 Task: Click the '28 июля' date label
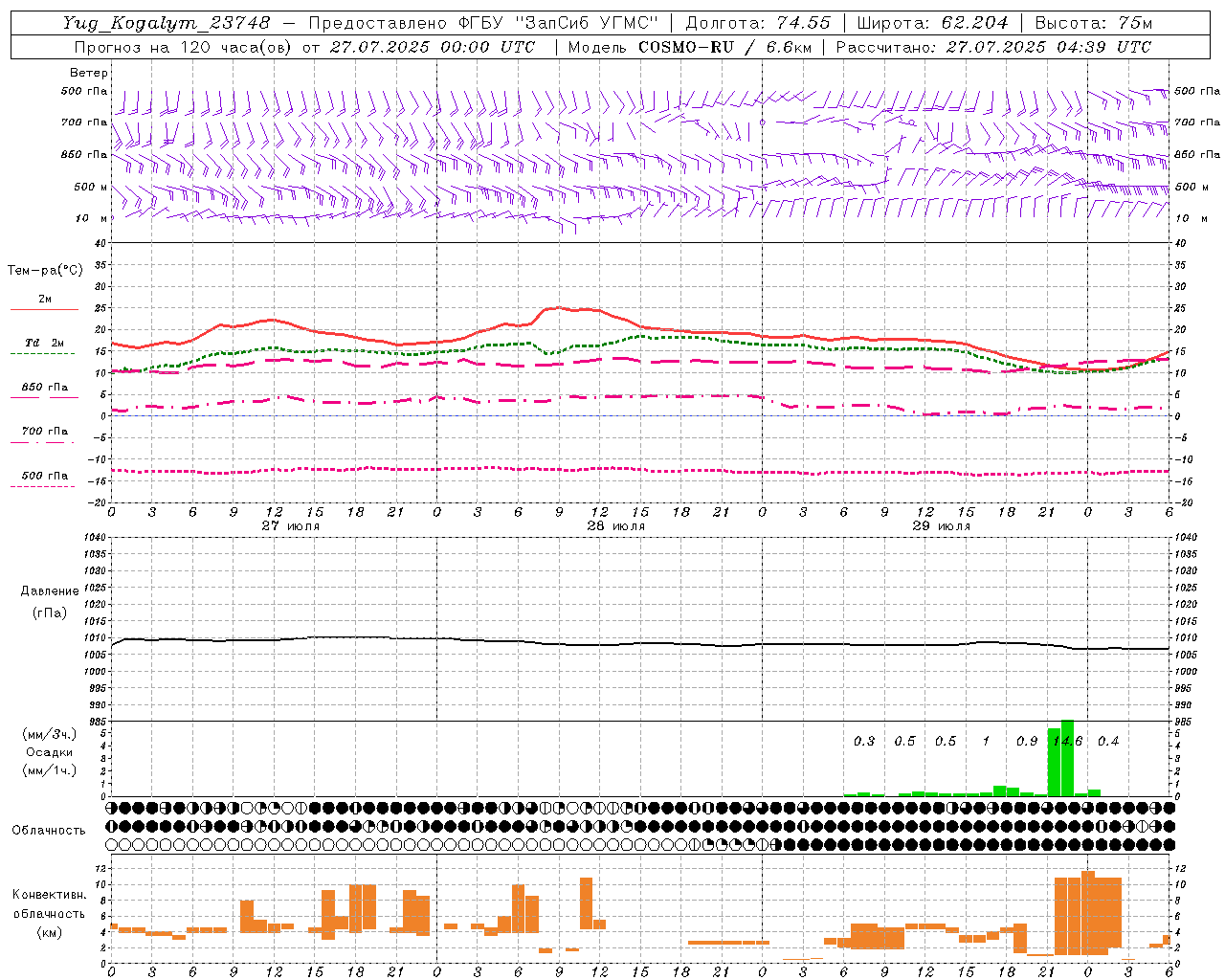coord(616,526)
